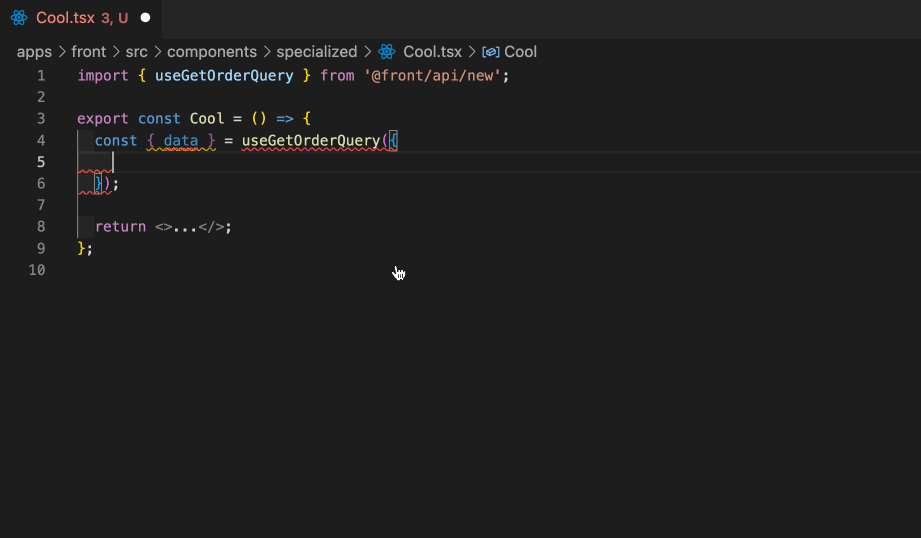Click the 'import' keyword on line 1
The height and width of the screenshot is (538, 921).
(x=103, y=76)
